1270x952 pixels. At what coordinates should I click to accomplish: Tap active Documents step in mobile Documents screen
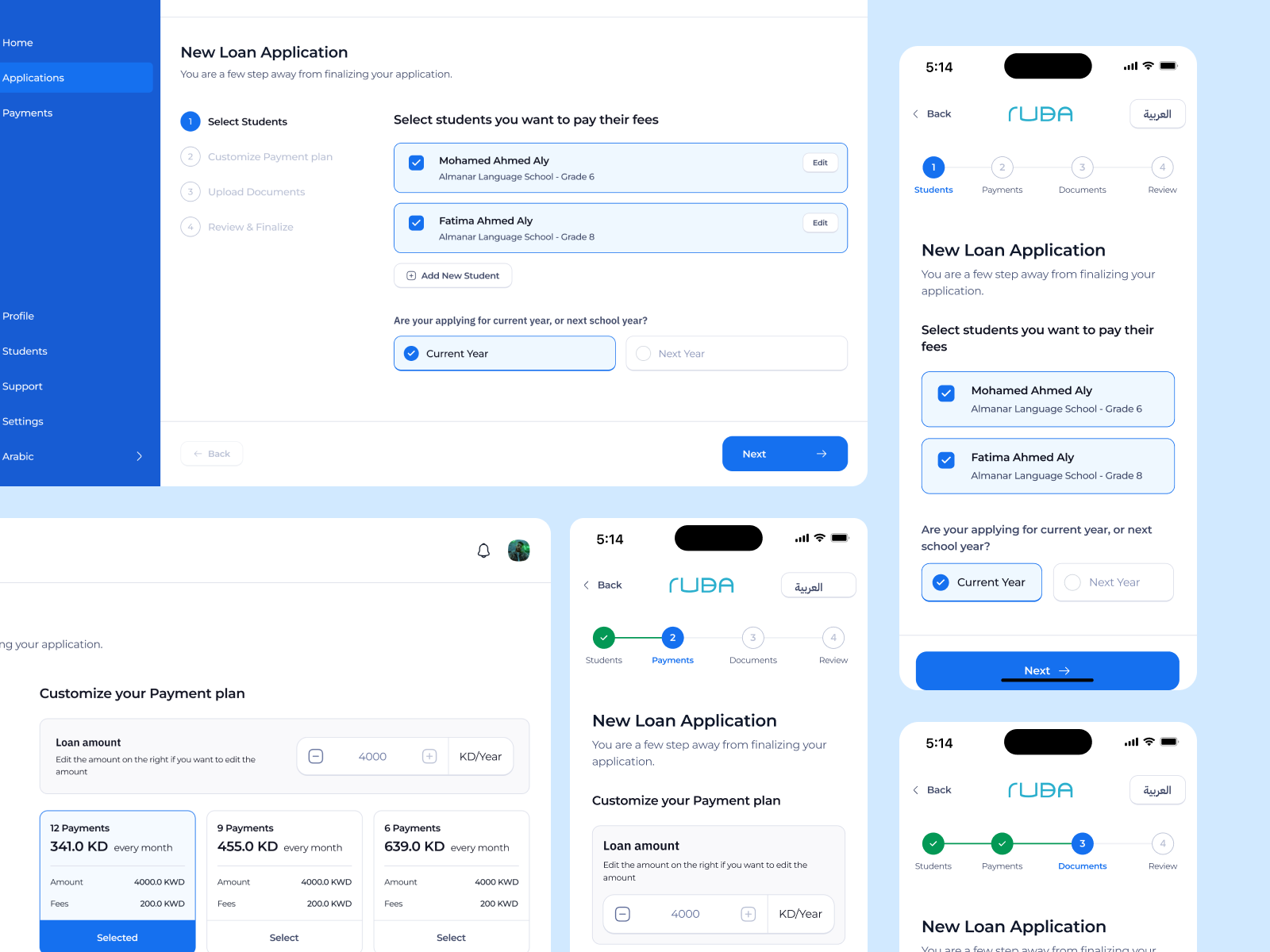tap(1082, 852)
